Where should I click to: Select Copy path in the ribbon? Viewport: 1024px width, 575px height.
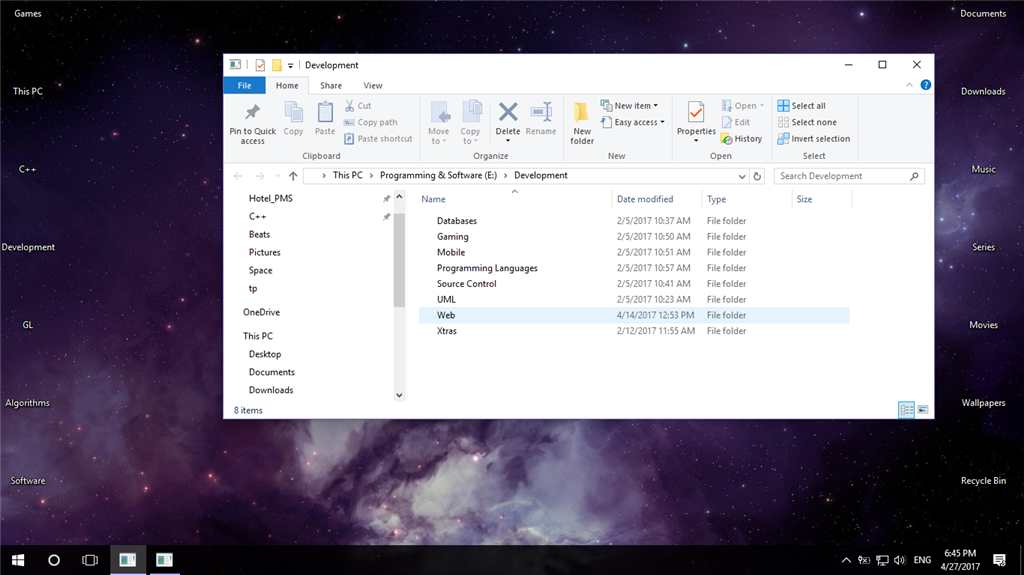tap(370, 122)
